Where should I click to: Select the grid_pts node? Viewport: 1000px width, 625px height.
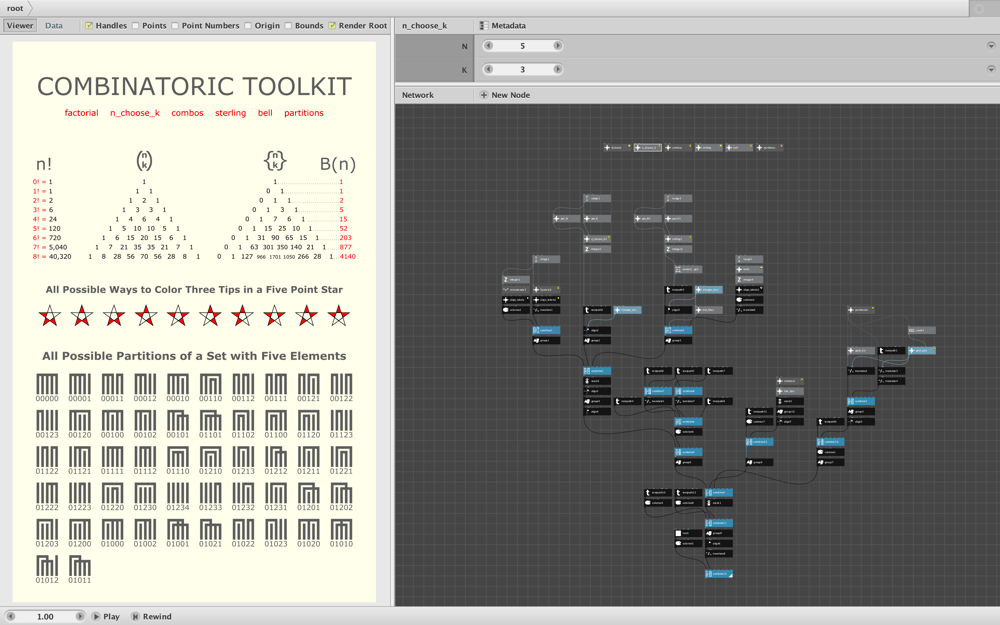(x=922, y=350)
